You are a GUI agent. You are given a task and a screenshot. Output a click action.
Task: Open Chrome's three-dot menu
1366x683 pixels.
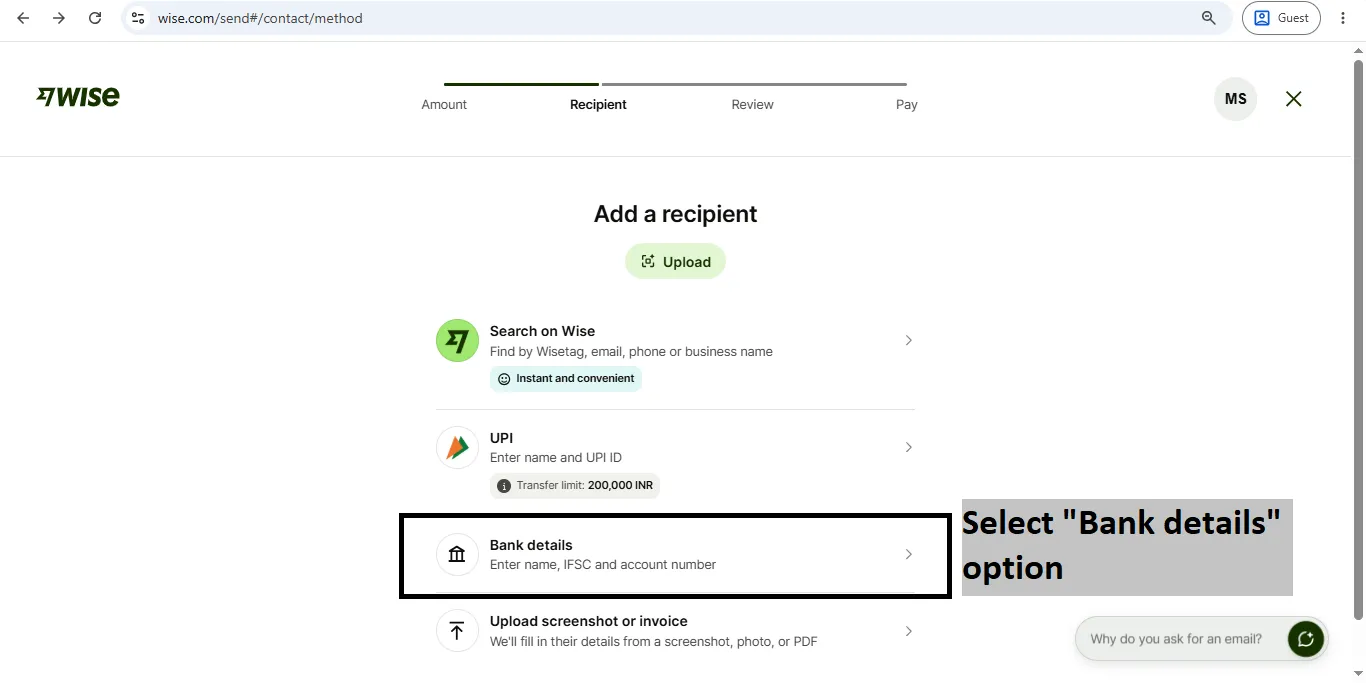(1343, 18)
